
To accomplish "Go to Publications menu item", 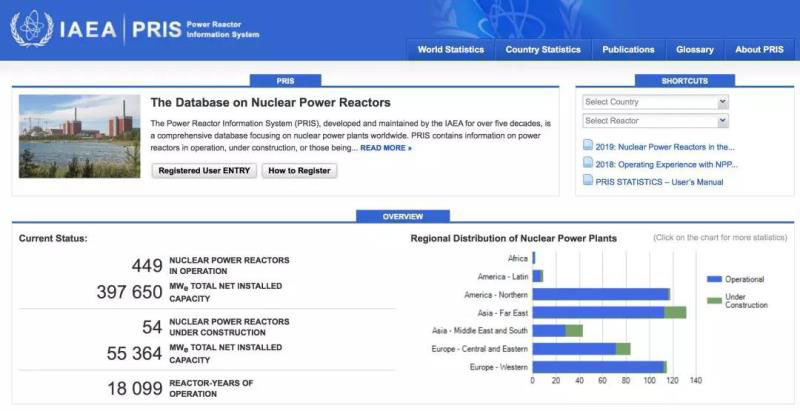I will (x=628, y=49).
